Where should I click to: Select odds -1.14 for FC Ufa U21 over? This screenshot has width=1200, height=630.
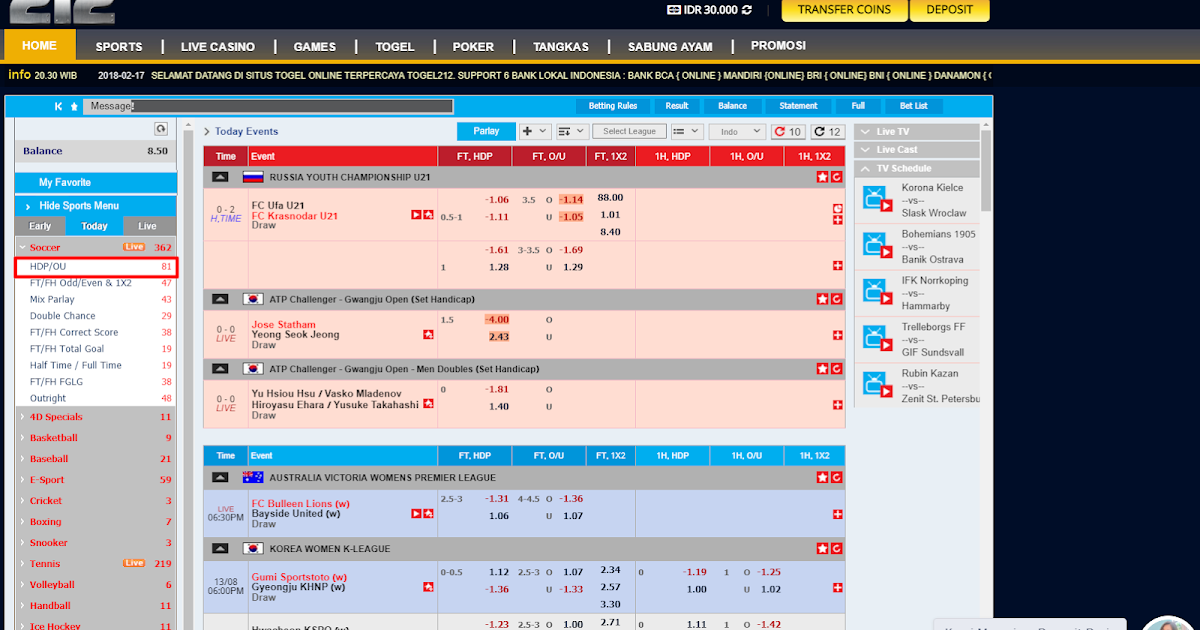pos(571,199)
